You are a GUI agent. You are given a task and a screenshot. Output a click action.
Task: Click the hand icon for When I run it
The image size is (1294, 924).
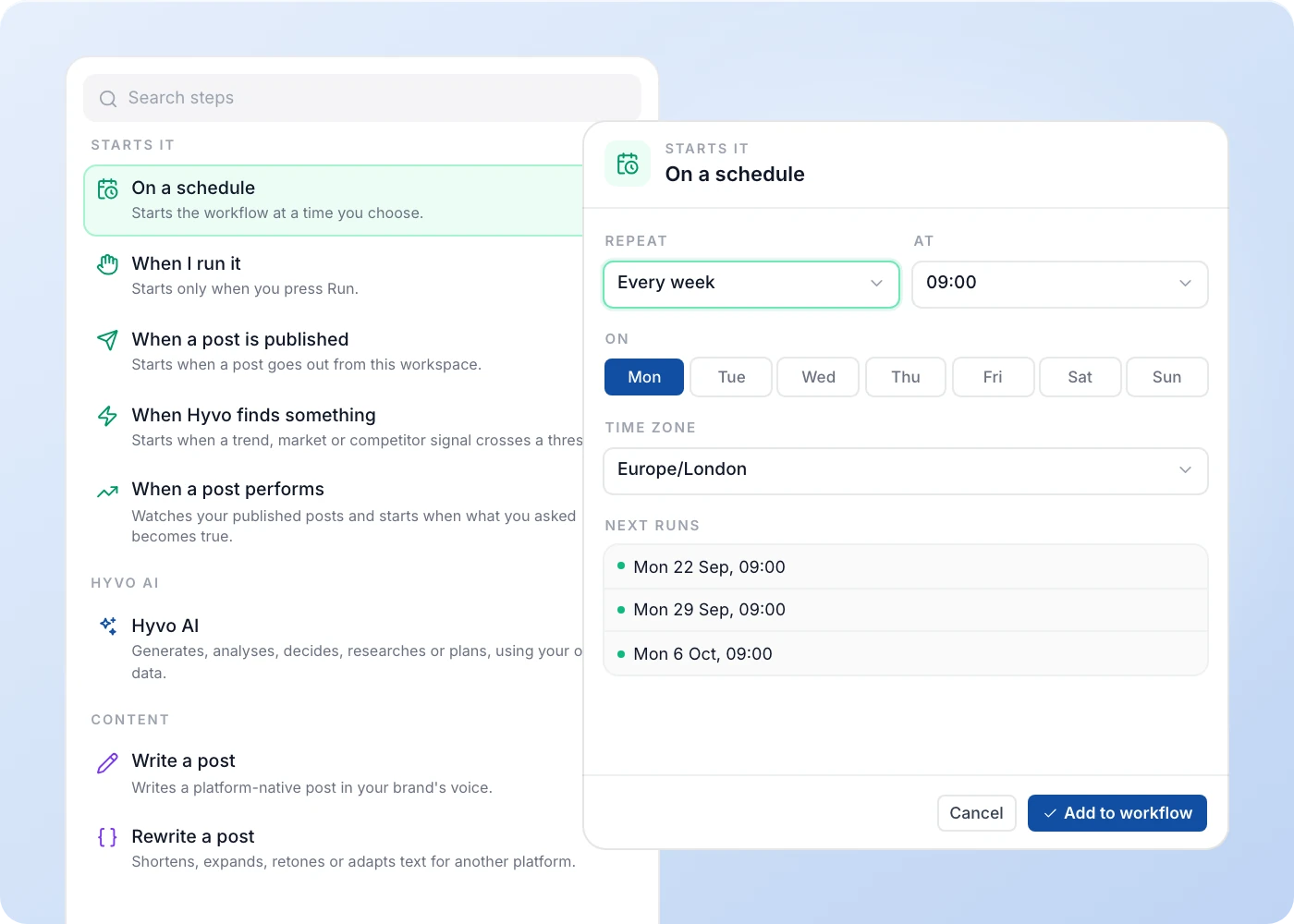pos(108,264)
